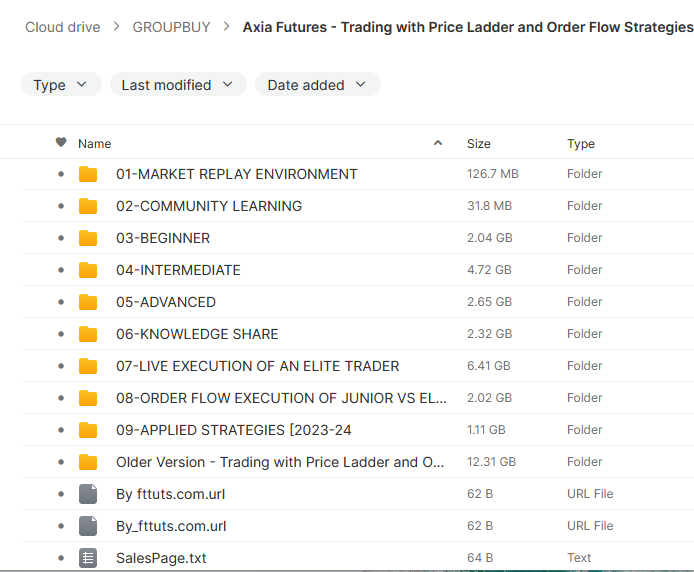Sort by Size column header
The width and height of the screenshot is (694, 572).
479,143
